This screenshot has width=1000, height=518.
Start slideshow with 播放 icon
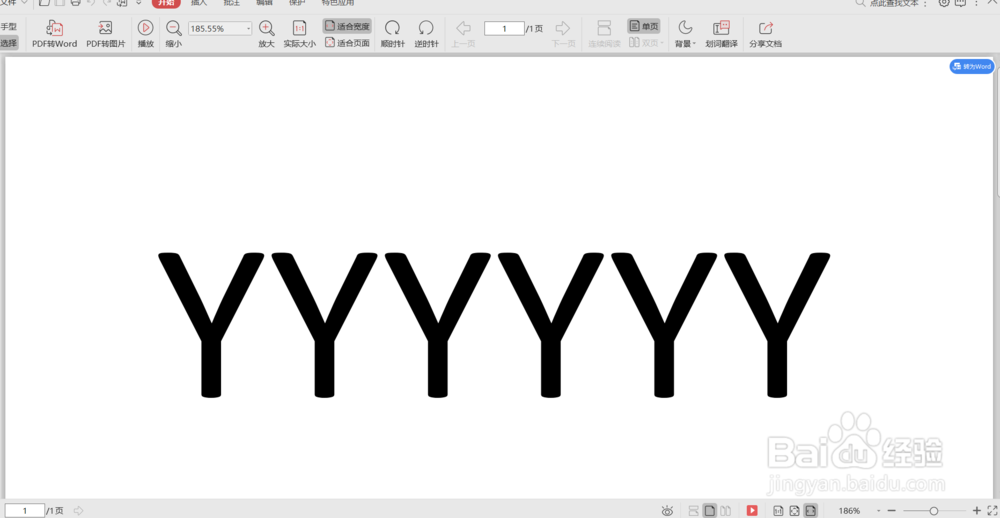145,27
